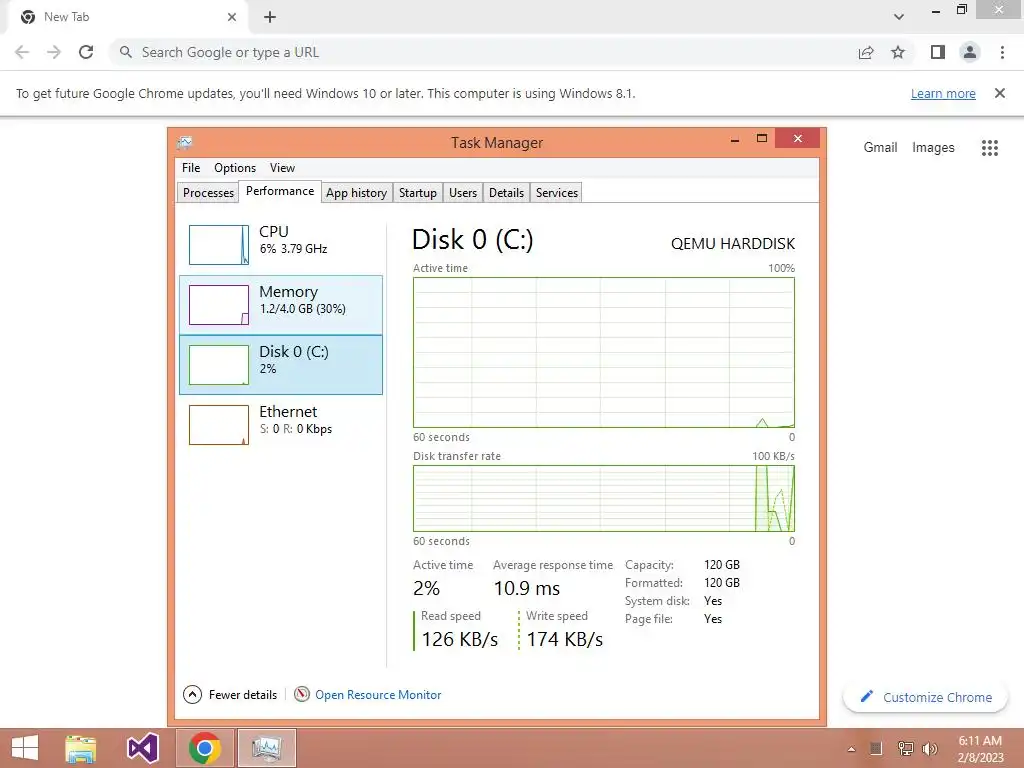The height and width of the screenshot is (768, 1024).
Task: Open Gmail link
Action: click(x=880, y=148)
